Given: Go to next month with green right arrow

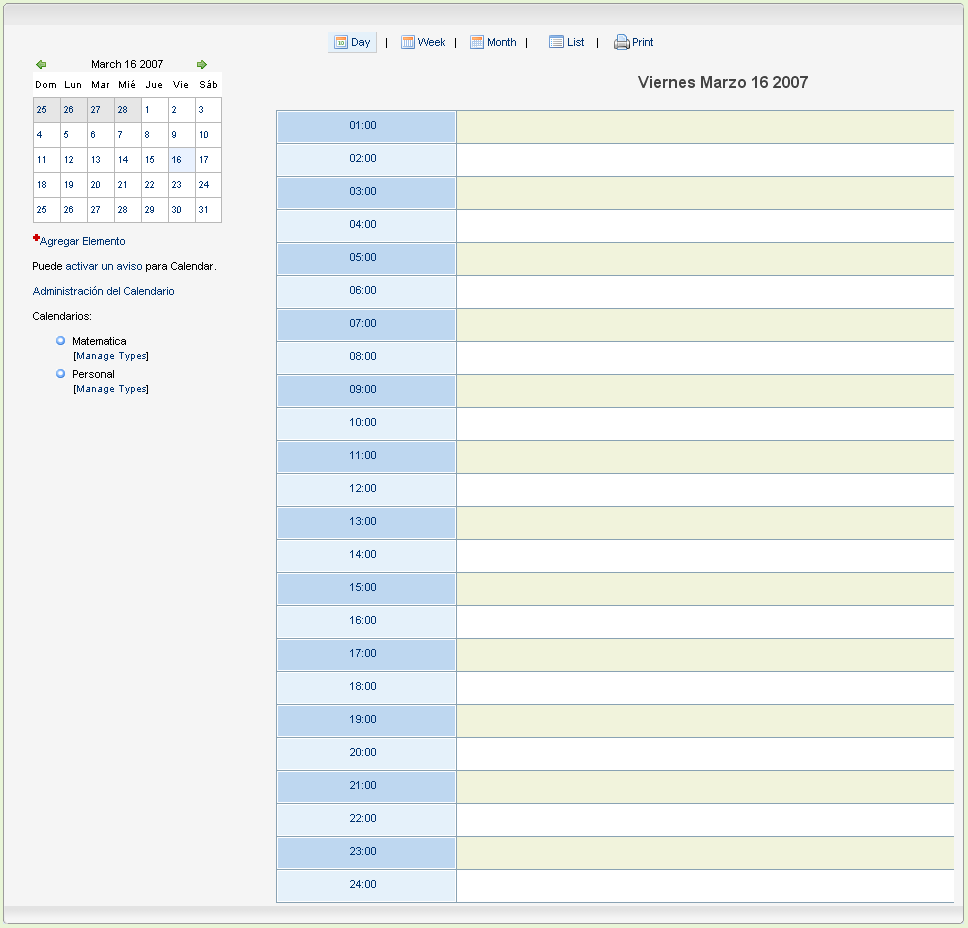Looking at the screenshot, I should click(x=201, y=64).
